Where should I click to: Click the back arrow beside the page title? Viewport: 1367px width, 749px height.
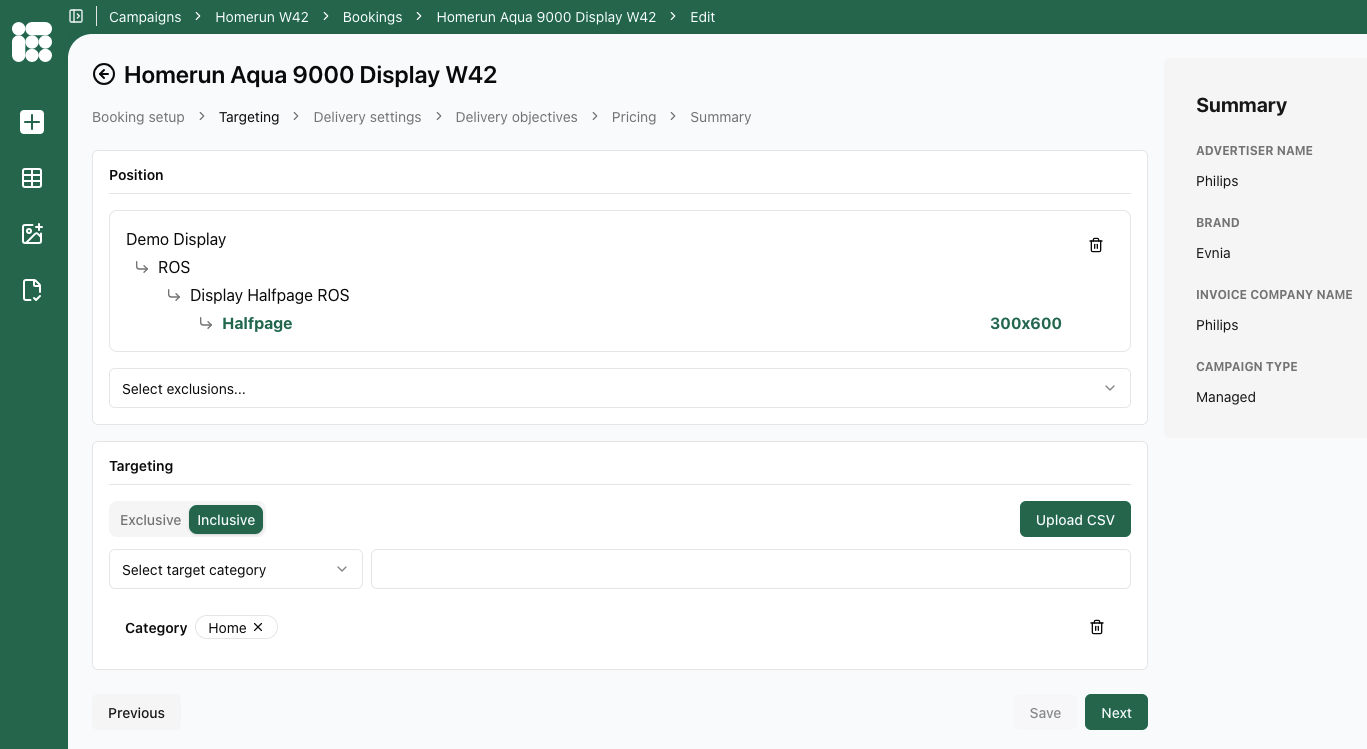click(x=104, y=74)
